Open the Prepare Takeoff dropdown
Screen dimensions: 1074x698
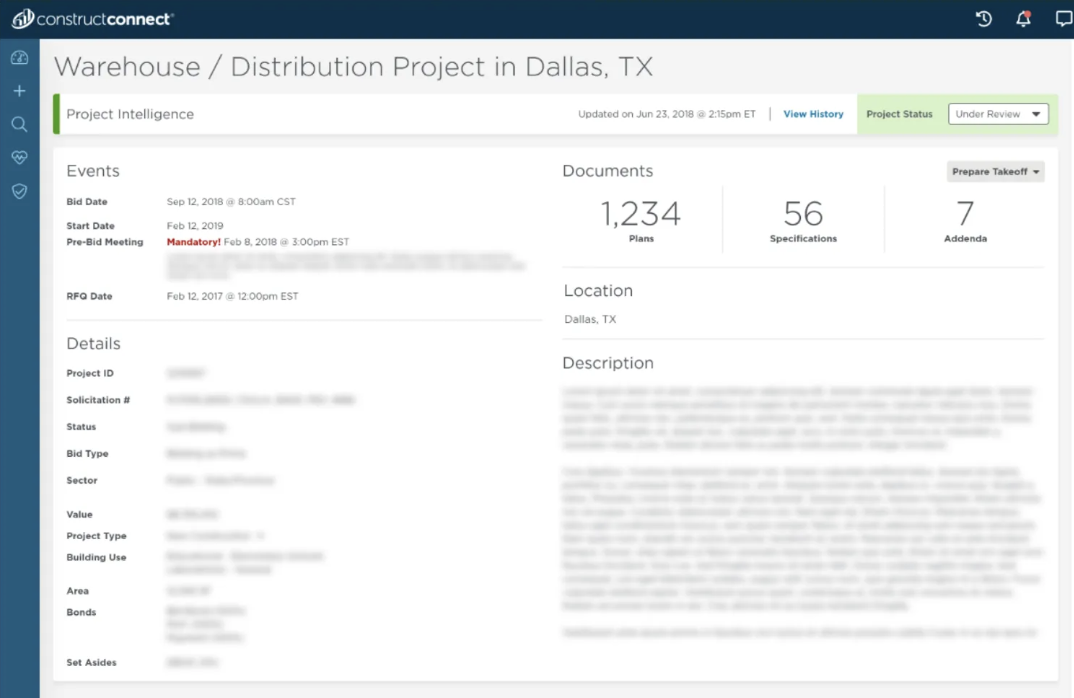[x=995, y=172]
